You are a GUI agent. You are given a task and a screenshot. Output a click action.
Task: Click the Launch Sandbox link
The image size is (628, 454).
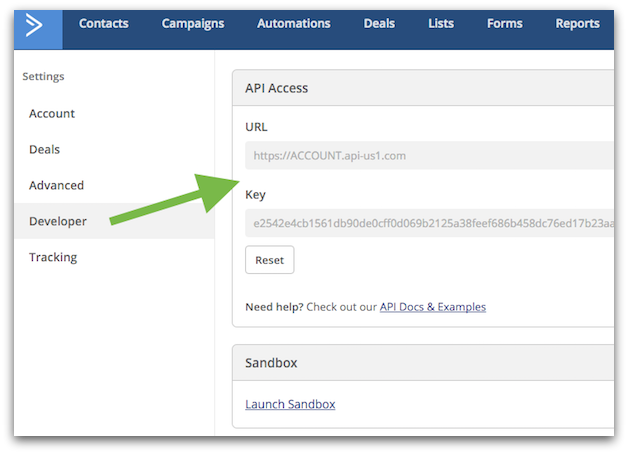[290, 404]
